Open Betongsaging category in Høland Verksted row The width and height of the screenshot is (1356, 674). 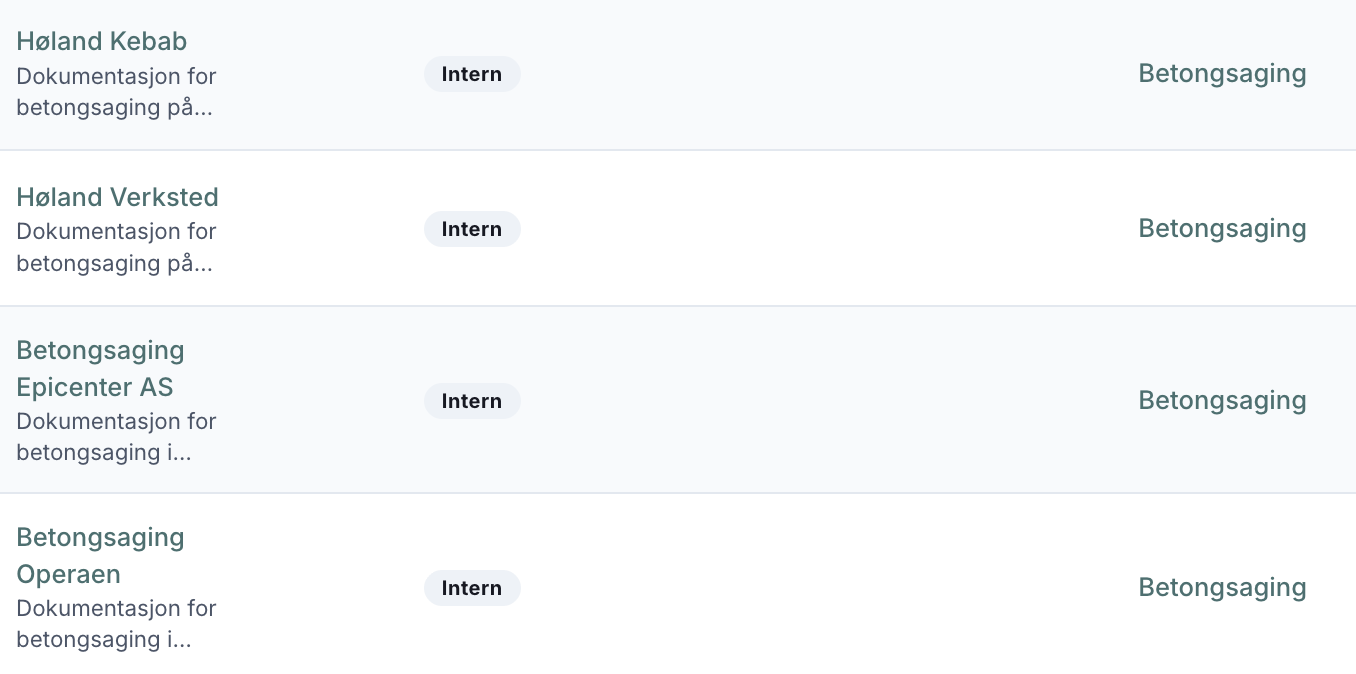(1222, 229)
